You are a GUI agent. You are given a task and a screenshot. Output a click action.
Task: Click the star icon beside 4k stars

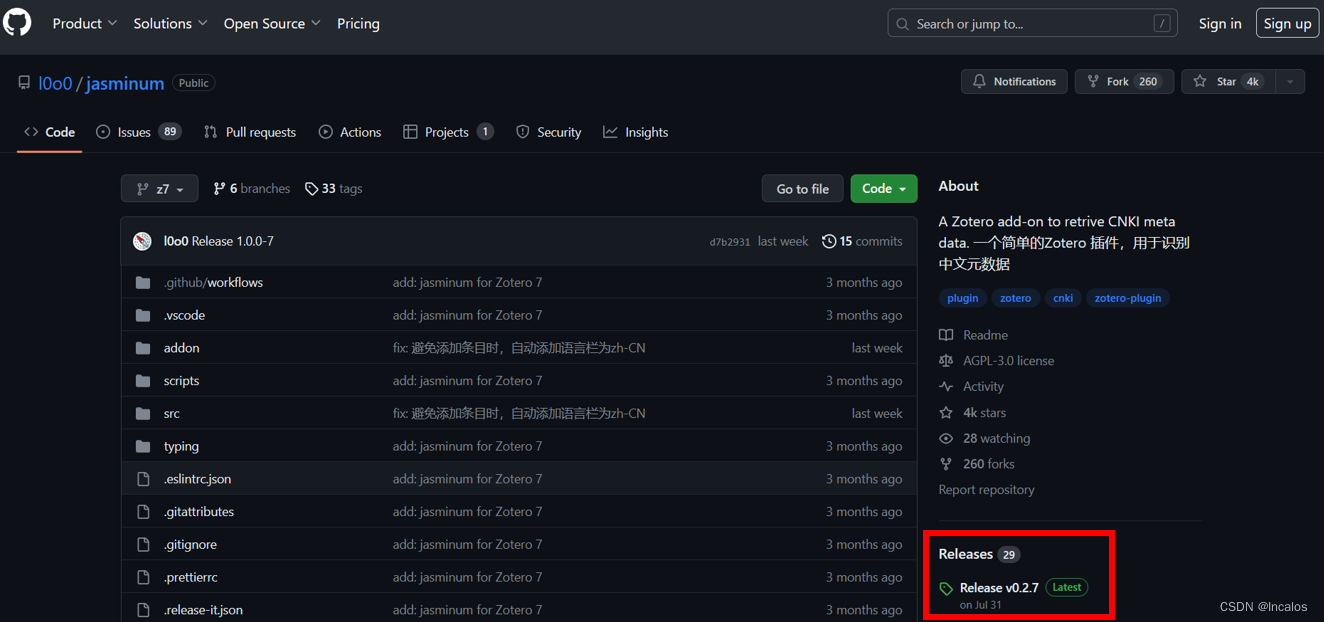click(x=946, y=413)
